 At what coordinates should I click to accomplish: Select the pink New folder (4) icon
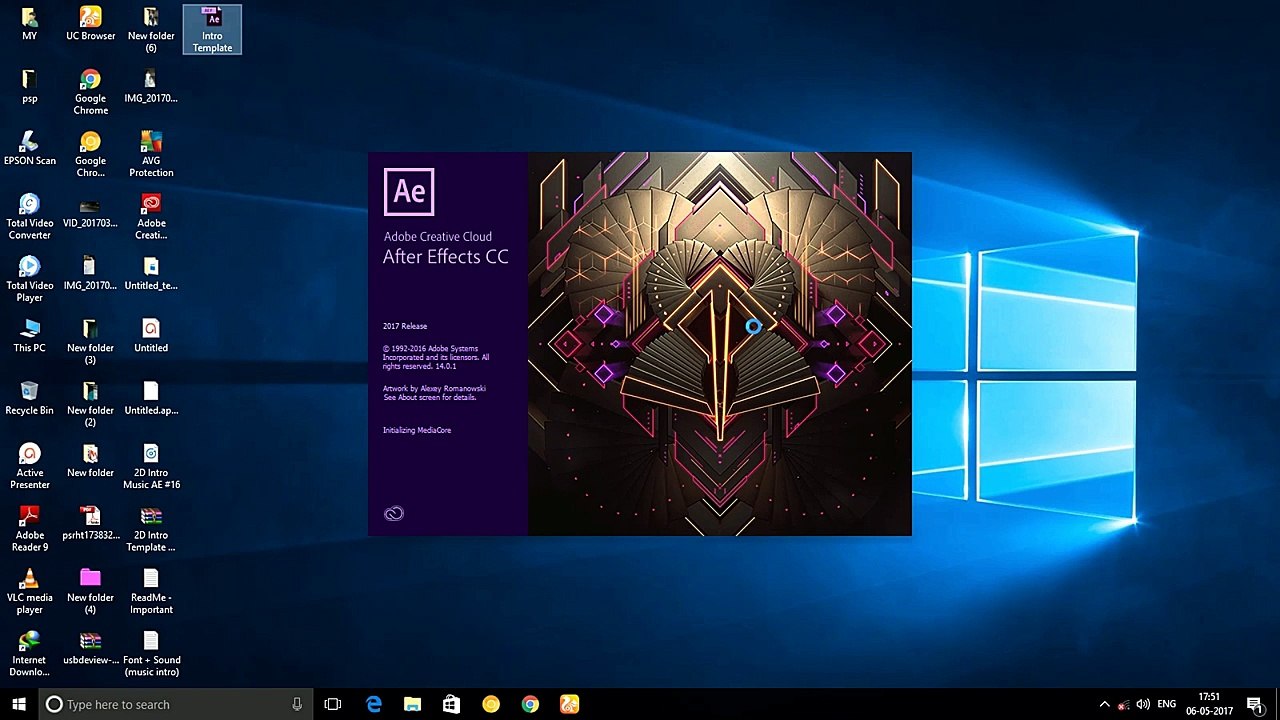click(90, 591)
